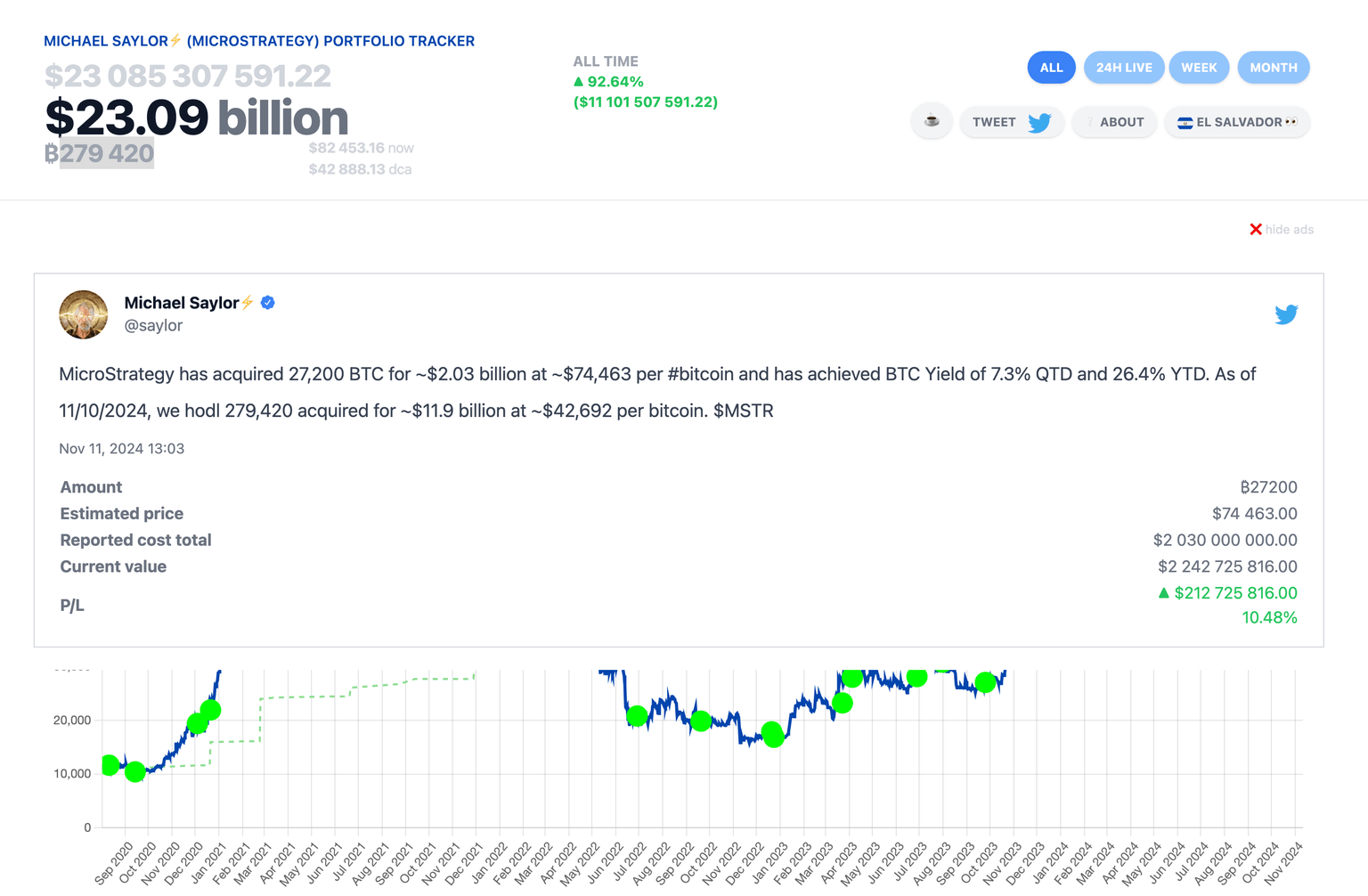Select the MONTH time range tab
This screenshot has width=1368, height=896.
(x=1273, y=68)
